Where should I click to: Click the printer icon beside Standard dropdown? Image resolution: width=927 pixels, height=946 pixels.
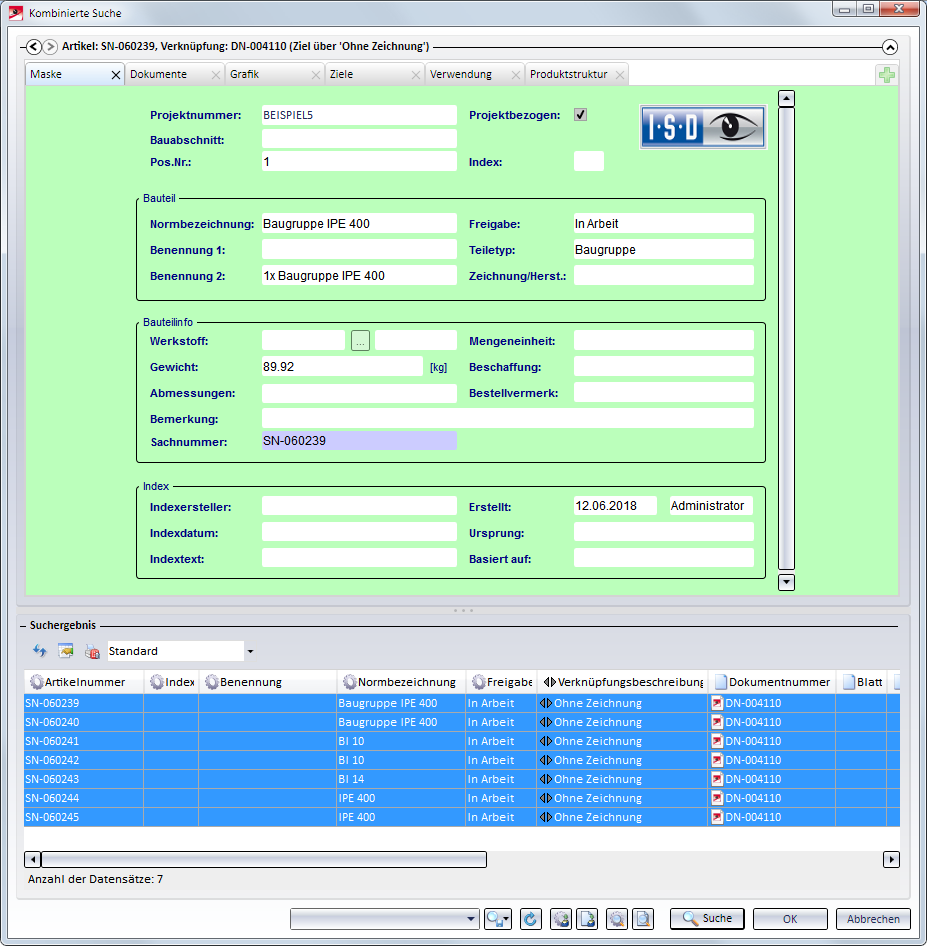92,651
